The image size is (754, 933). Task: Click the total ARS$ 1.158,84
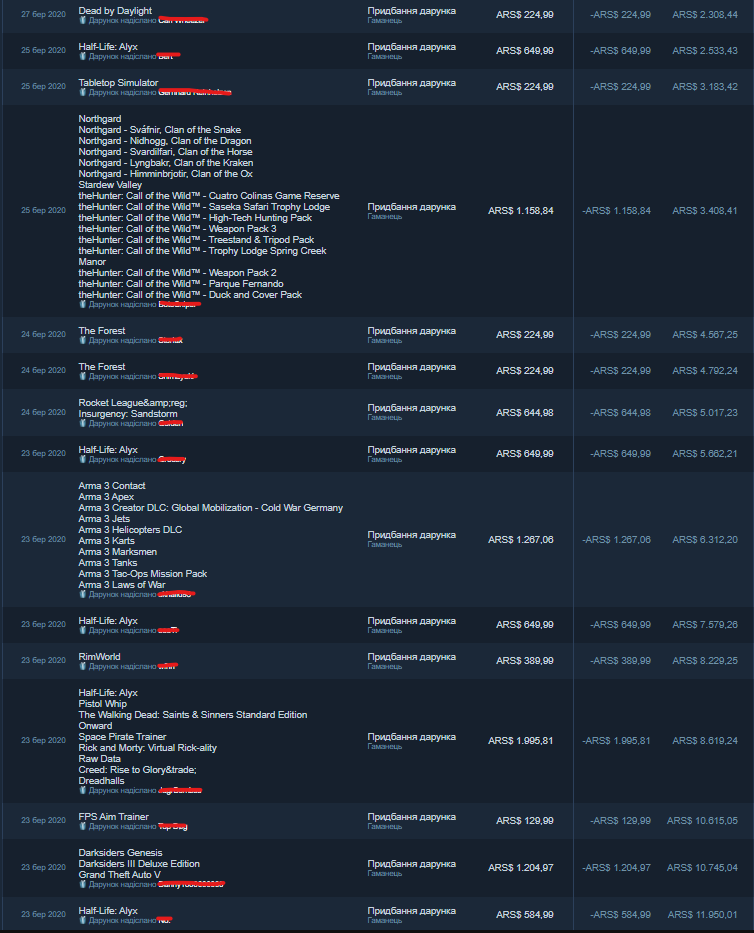click(x=521, y=211)
